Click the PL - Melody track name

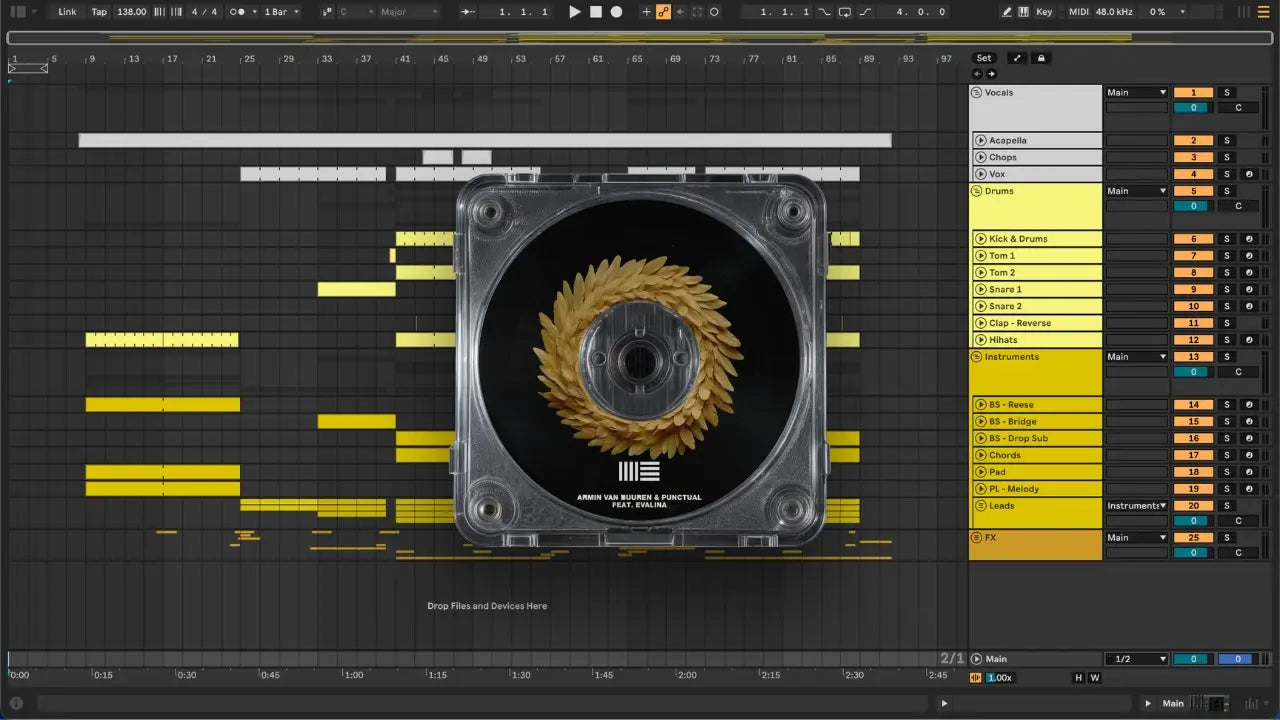(x=1014, y=489)
